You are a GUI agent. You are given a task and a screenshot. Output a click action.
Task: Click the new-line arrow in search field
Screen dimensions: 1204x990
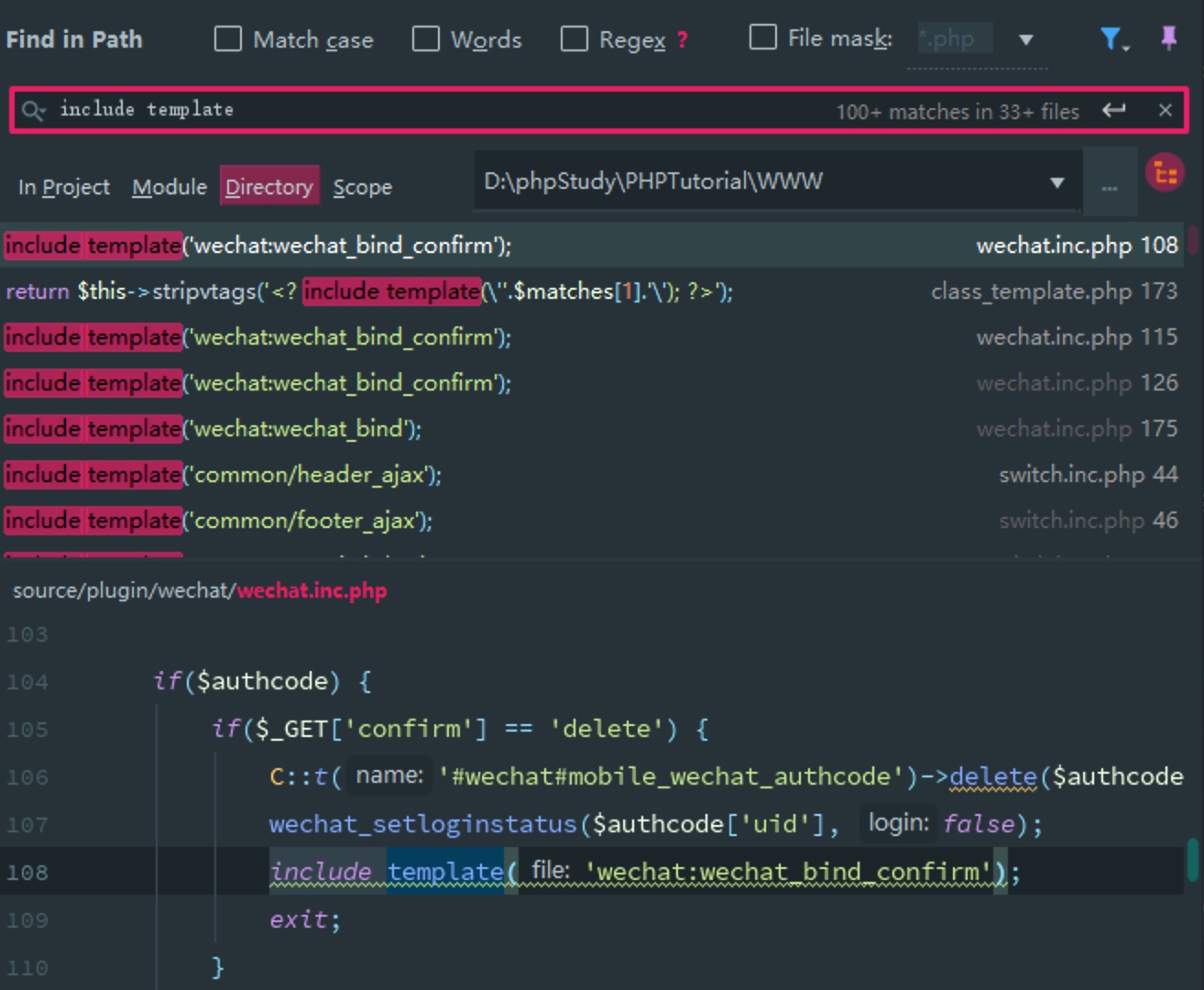pyautogui.click(x=1114, y=110)
